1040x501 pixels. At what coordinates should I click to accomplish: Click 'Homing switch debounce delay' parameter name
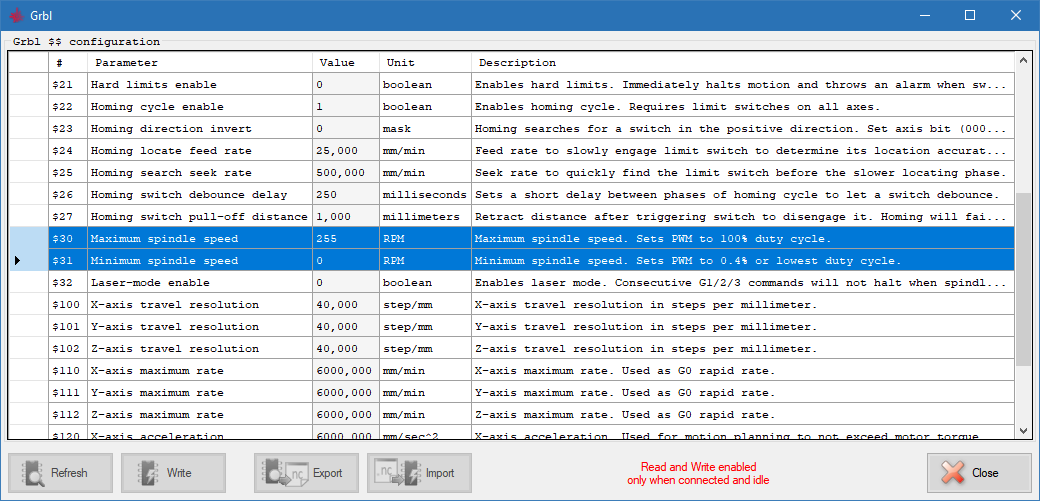coord(189,194)
